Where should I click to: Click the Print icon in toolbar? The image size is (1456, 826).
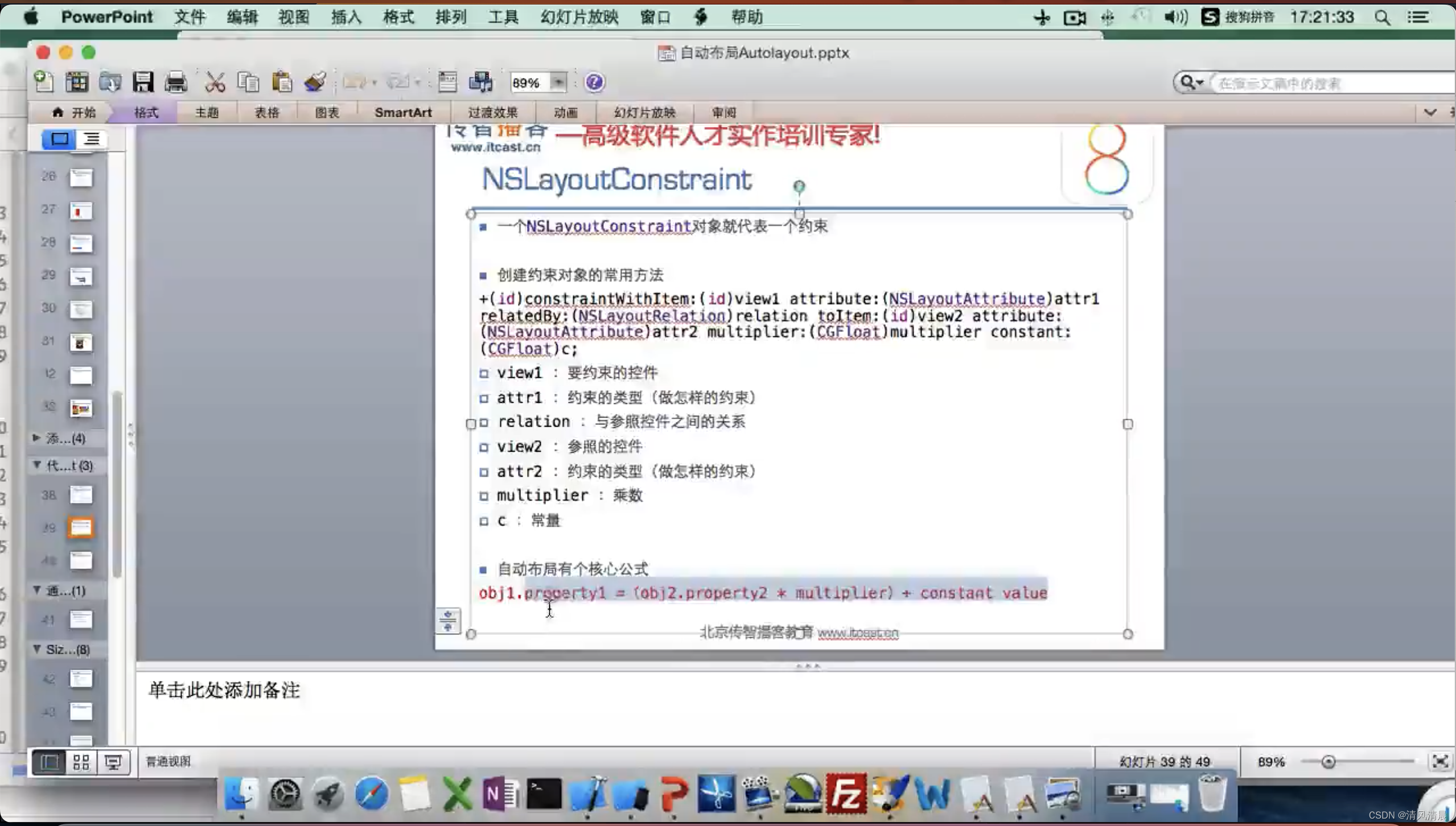(x=176, y=82)
